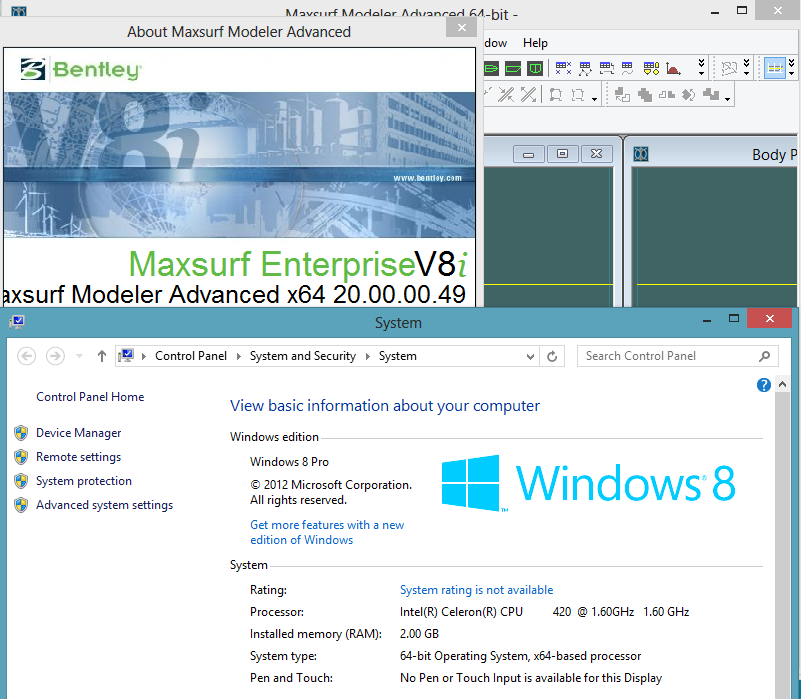This screenshot has height=699, width=801.
Task: Go back in the System window
Action: 27,356
